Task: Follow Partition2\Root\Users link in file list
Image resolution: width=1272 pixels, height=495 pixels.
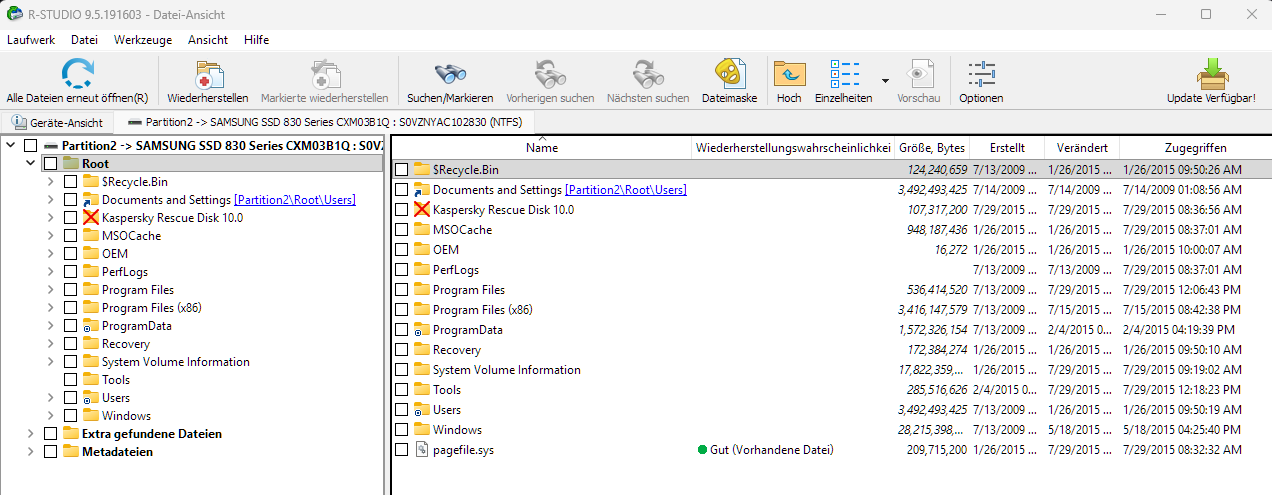Action: click(x=626, y=190)
